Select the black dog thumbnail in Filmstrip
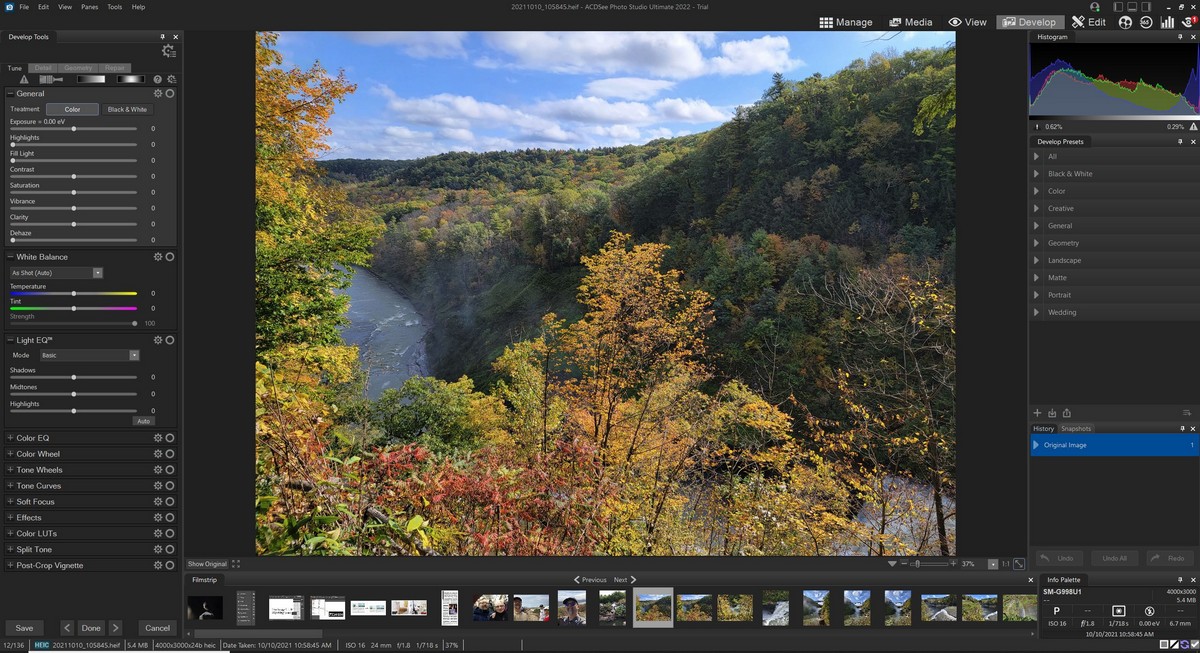 pos(205,607)
